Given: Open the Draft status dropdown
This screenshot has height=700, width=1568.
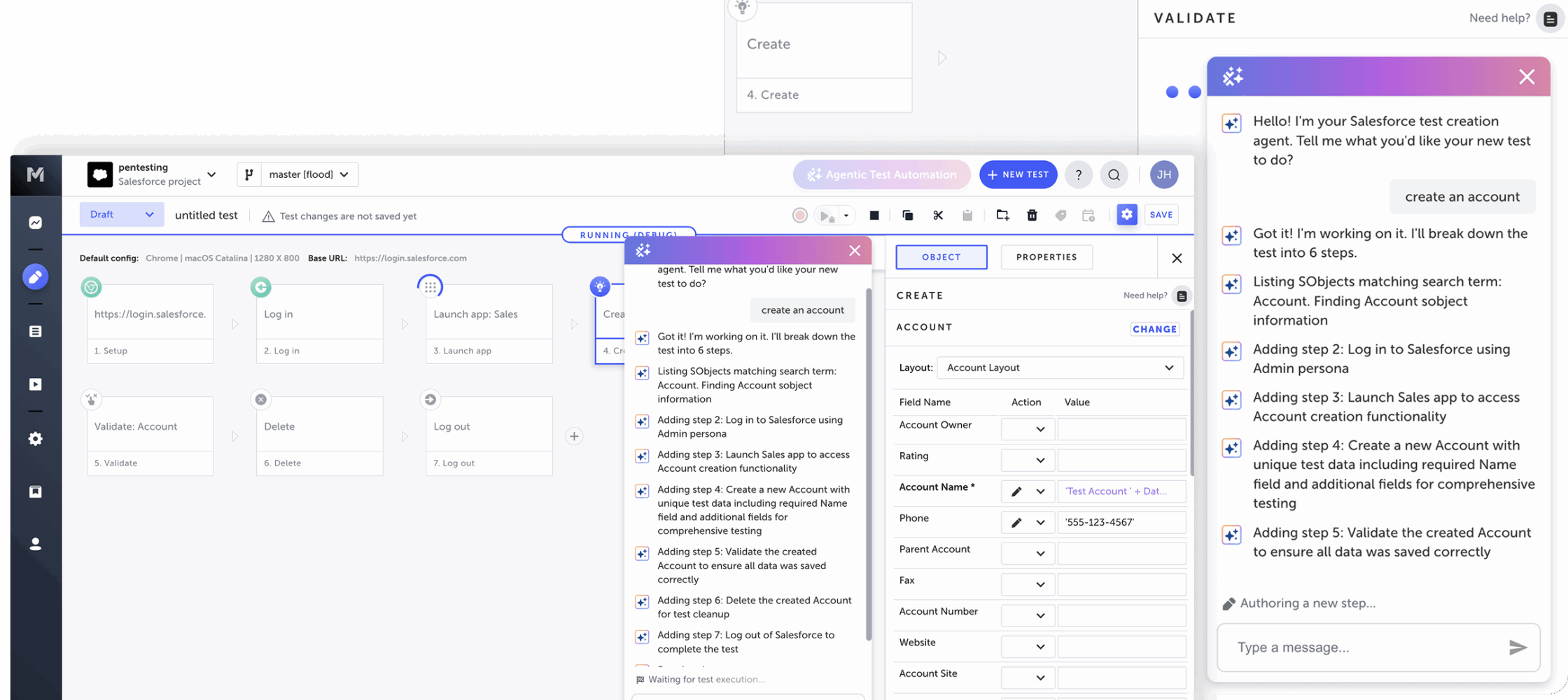Looking at the screenshot, I should (x=121, y=214).
